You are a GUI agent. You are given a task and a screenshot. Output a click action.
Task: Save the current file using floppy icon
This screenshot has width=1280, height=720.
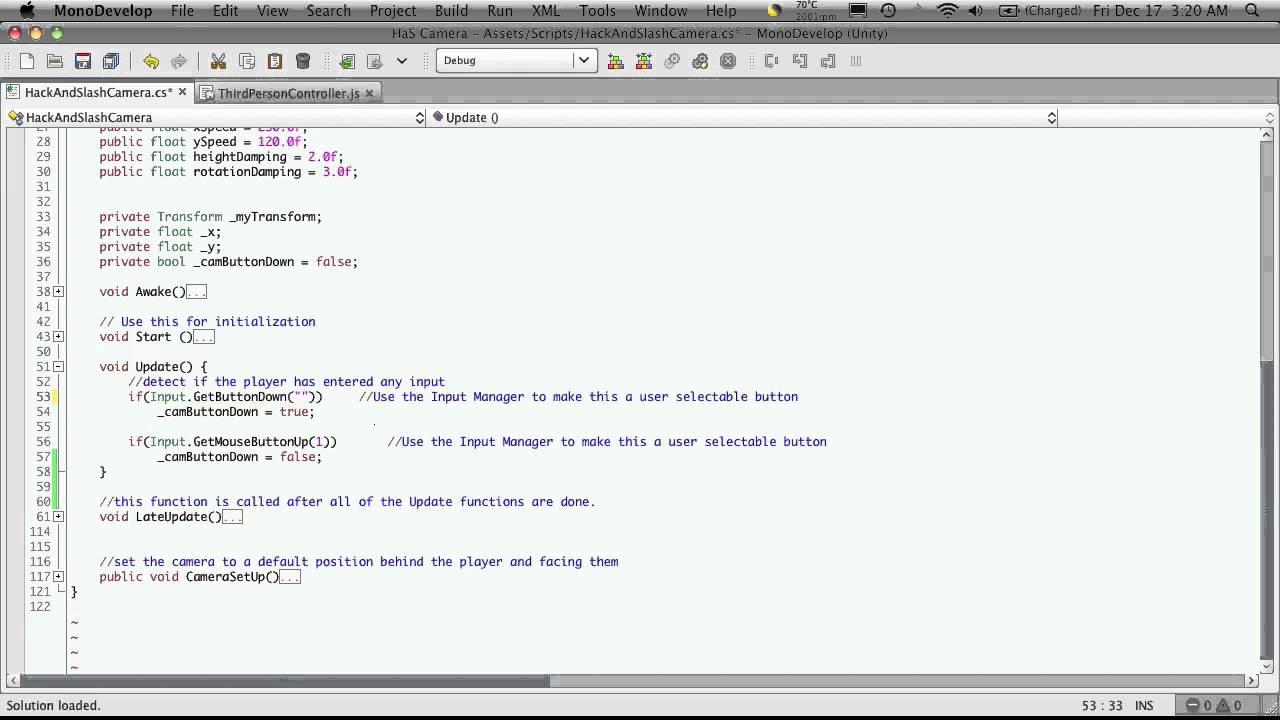point(83,61)
